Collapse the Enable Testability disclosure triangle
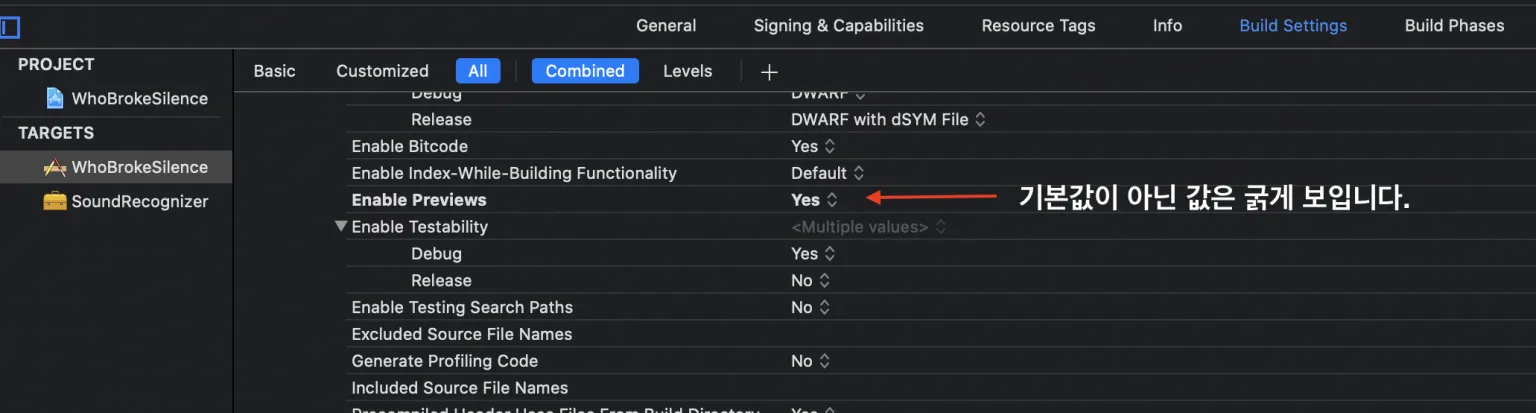 click(341, 227)
